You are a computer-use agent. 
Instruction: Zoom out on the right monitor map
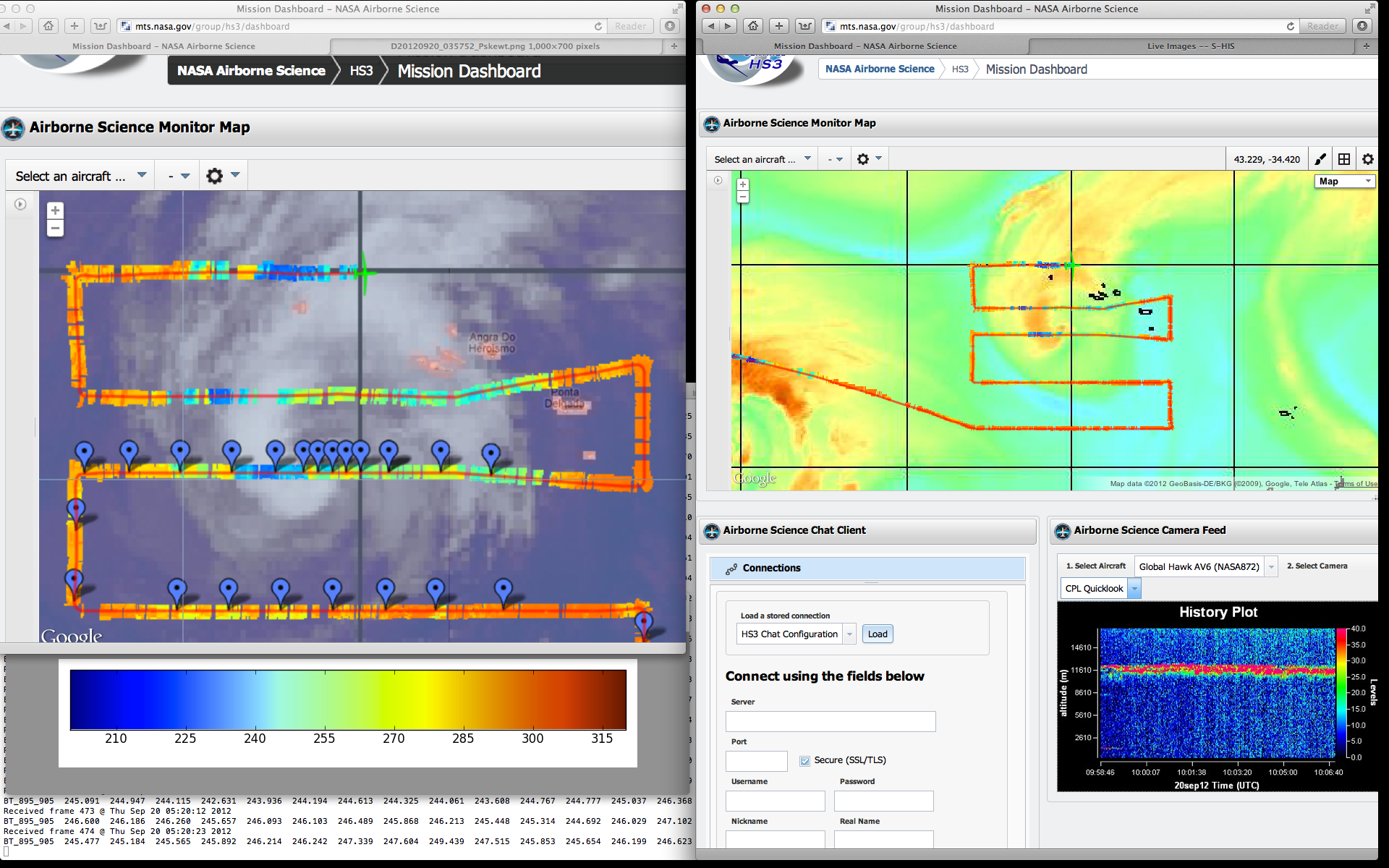[743, 197]
